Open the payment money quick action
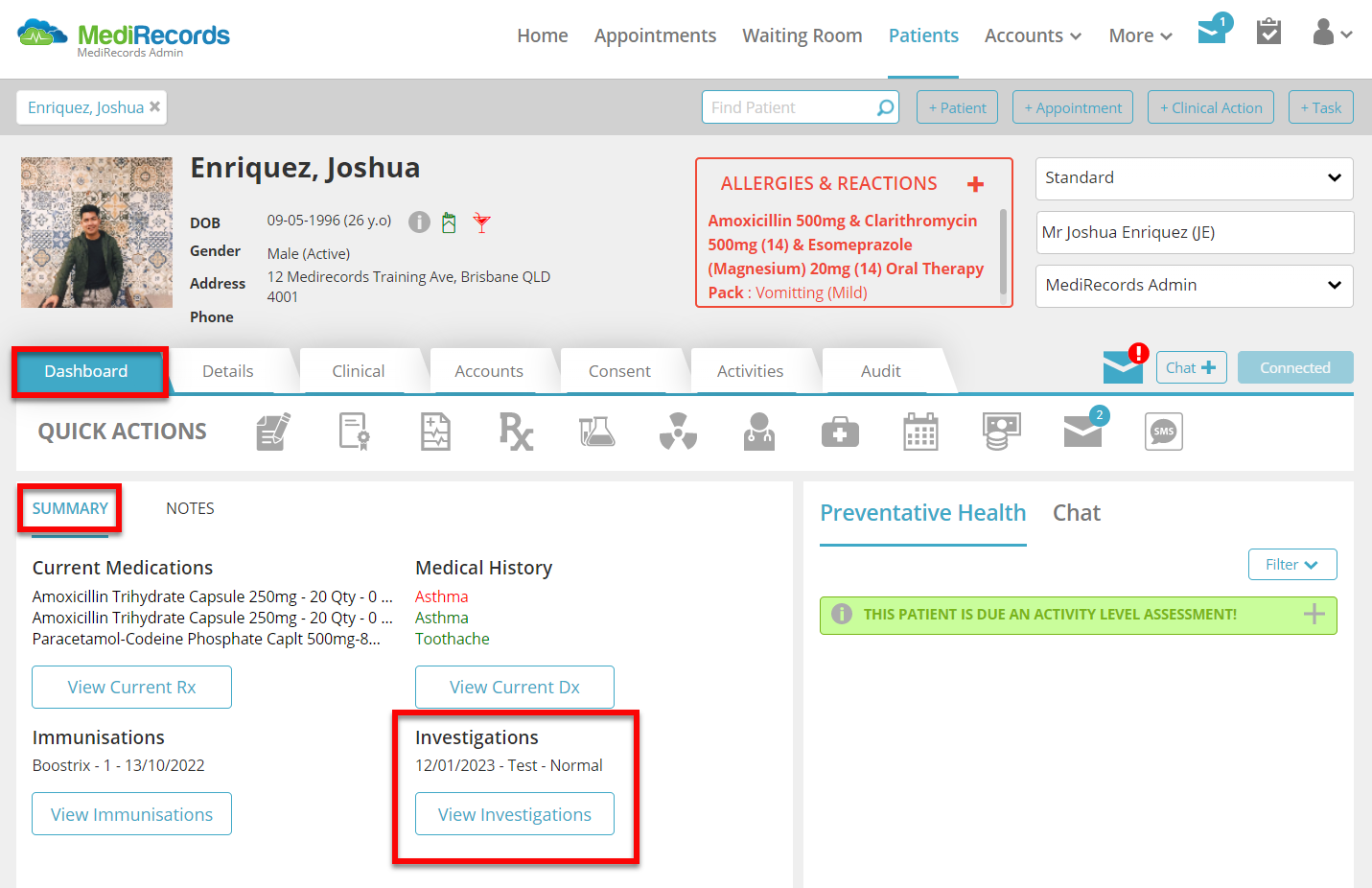Viewport: 1372px width, 888px height. [x=1001, y=432]
